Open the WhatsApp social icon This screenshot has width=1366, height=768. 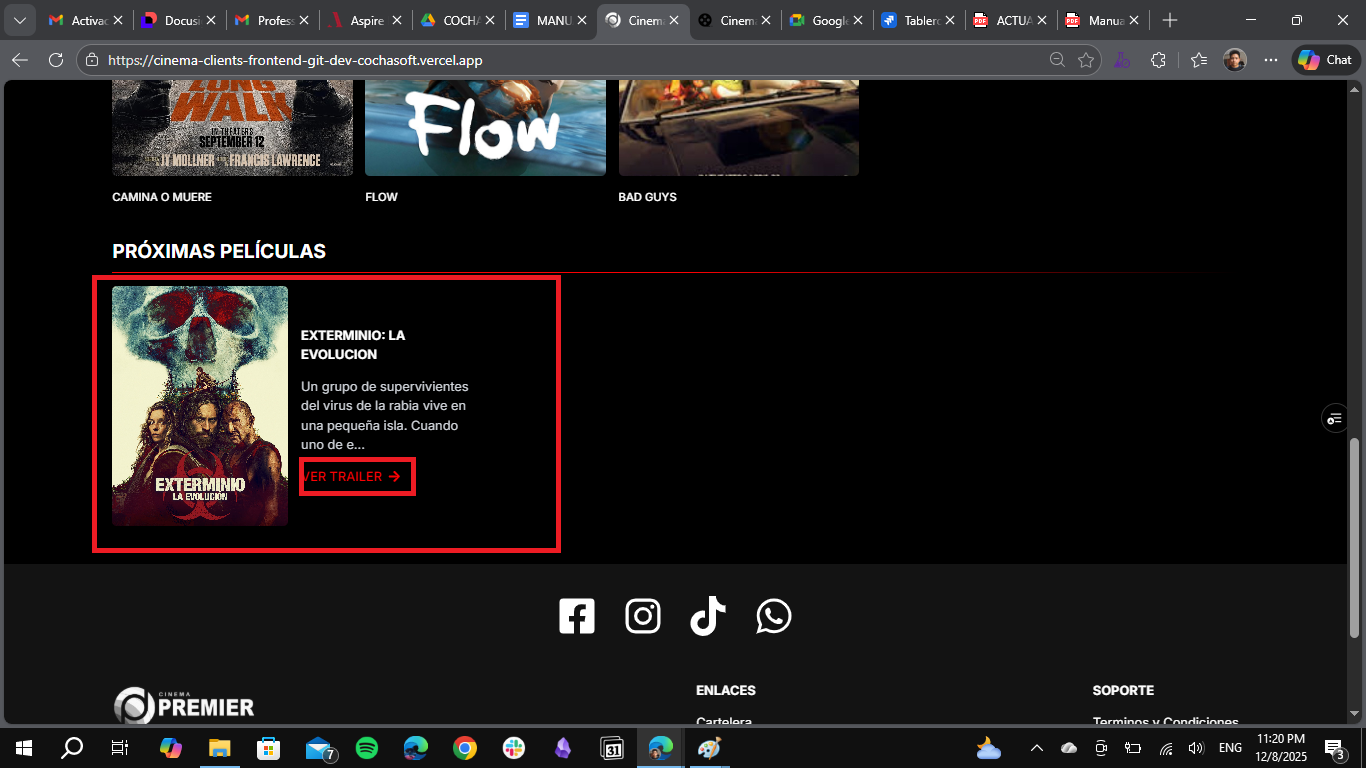click(773, 616)
